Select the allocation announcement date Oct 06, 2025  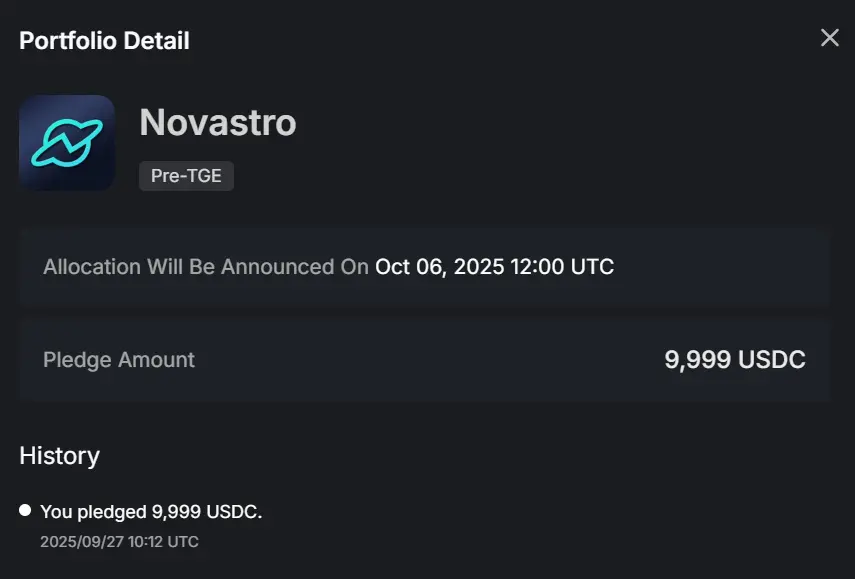(x=439, y=267)
